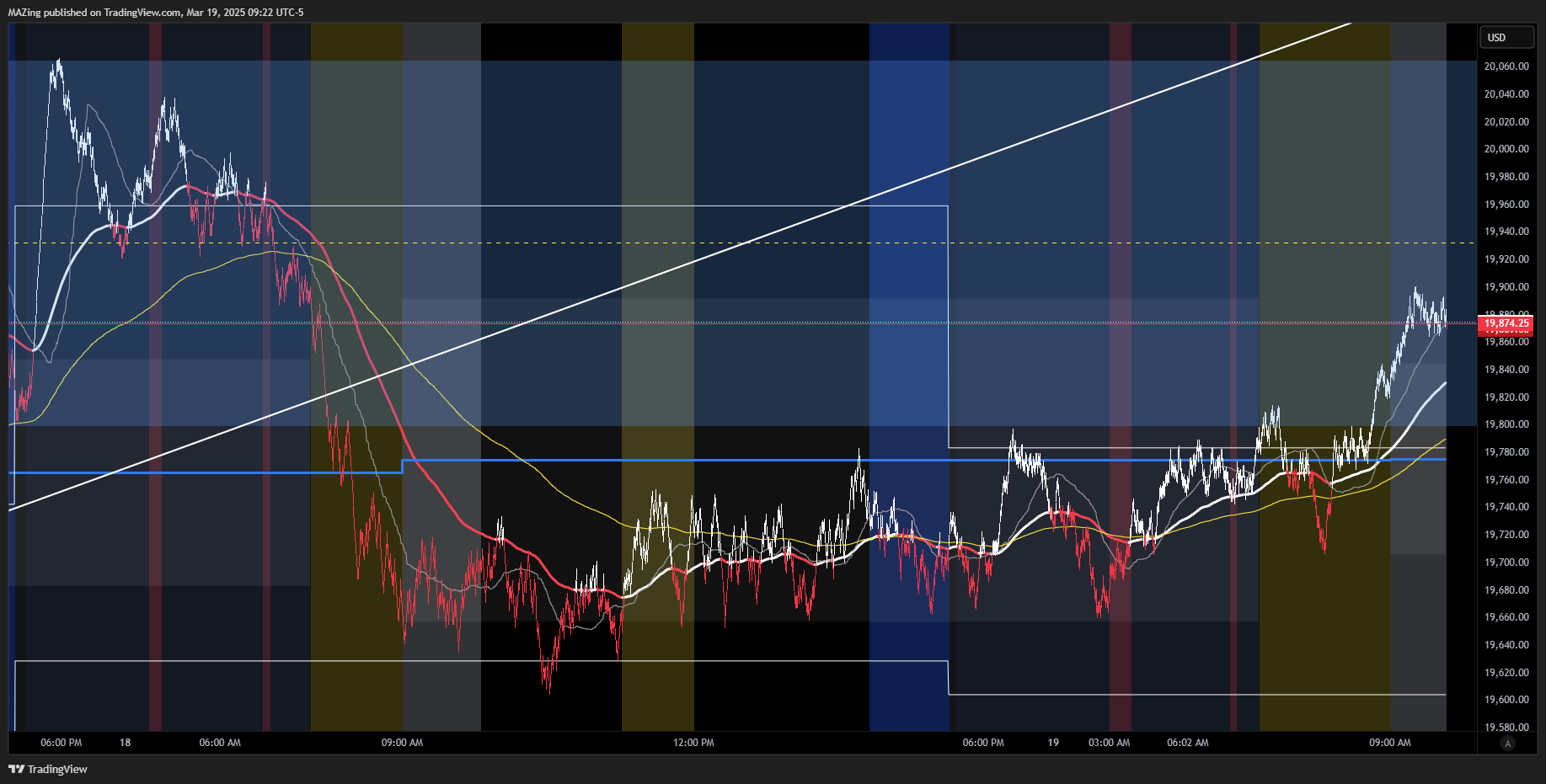Click the 12:00 PM time axis label
This screenshot has width=1546, height=784.
point(693,743)
